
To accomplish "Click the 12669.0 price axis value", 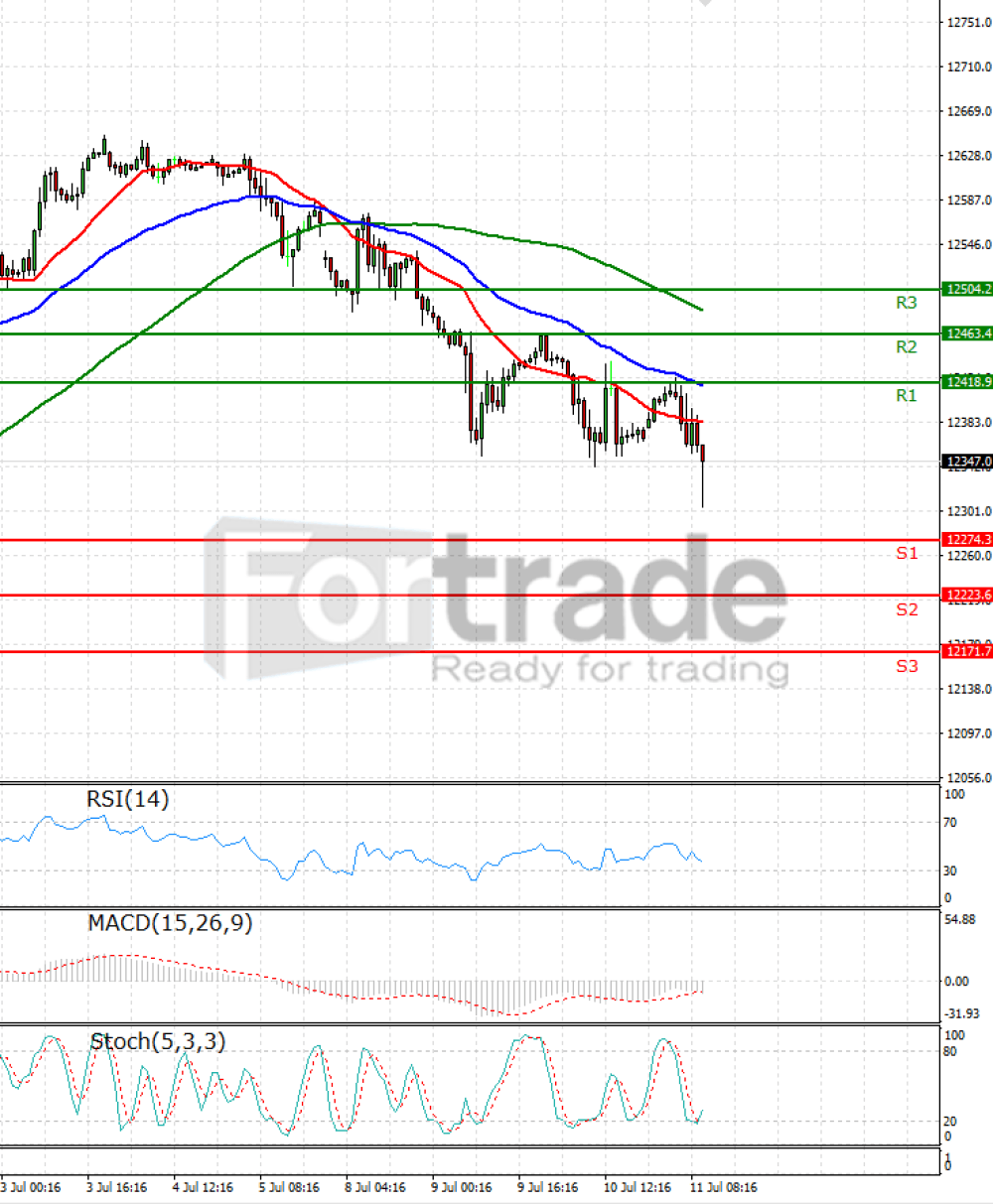I will tap(969, 111).
